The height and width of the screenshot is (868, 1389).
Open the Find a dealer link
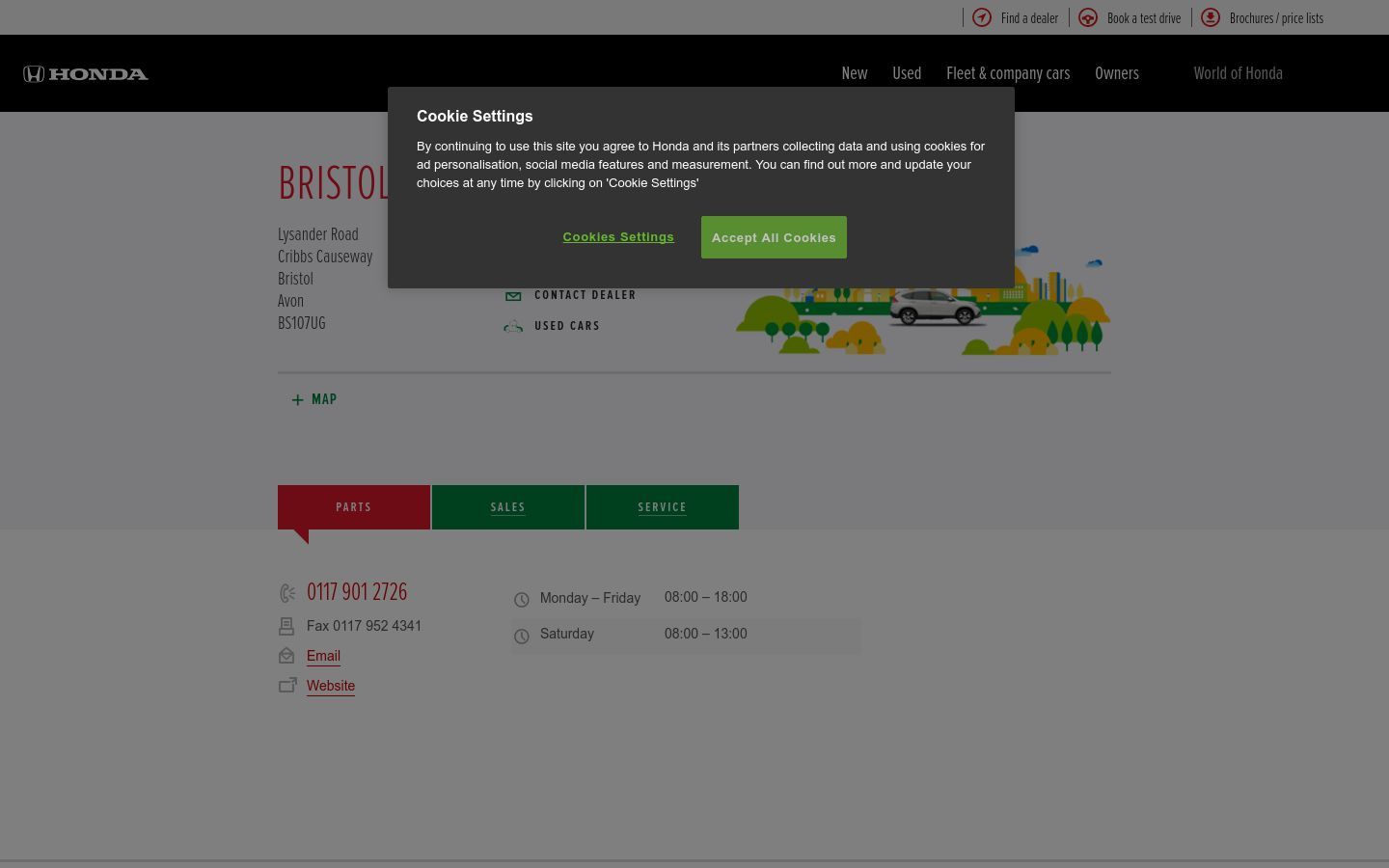click(1029, 18)
